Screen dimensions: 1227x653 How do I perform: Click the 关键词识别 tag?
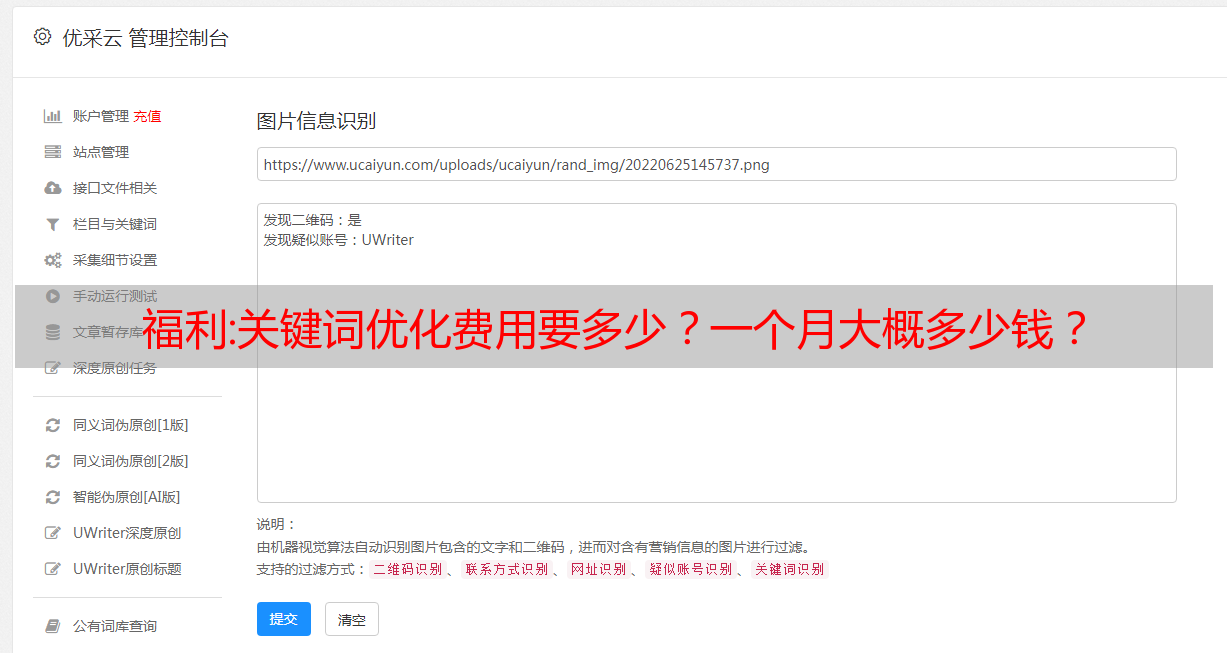[789, 569]
